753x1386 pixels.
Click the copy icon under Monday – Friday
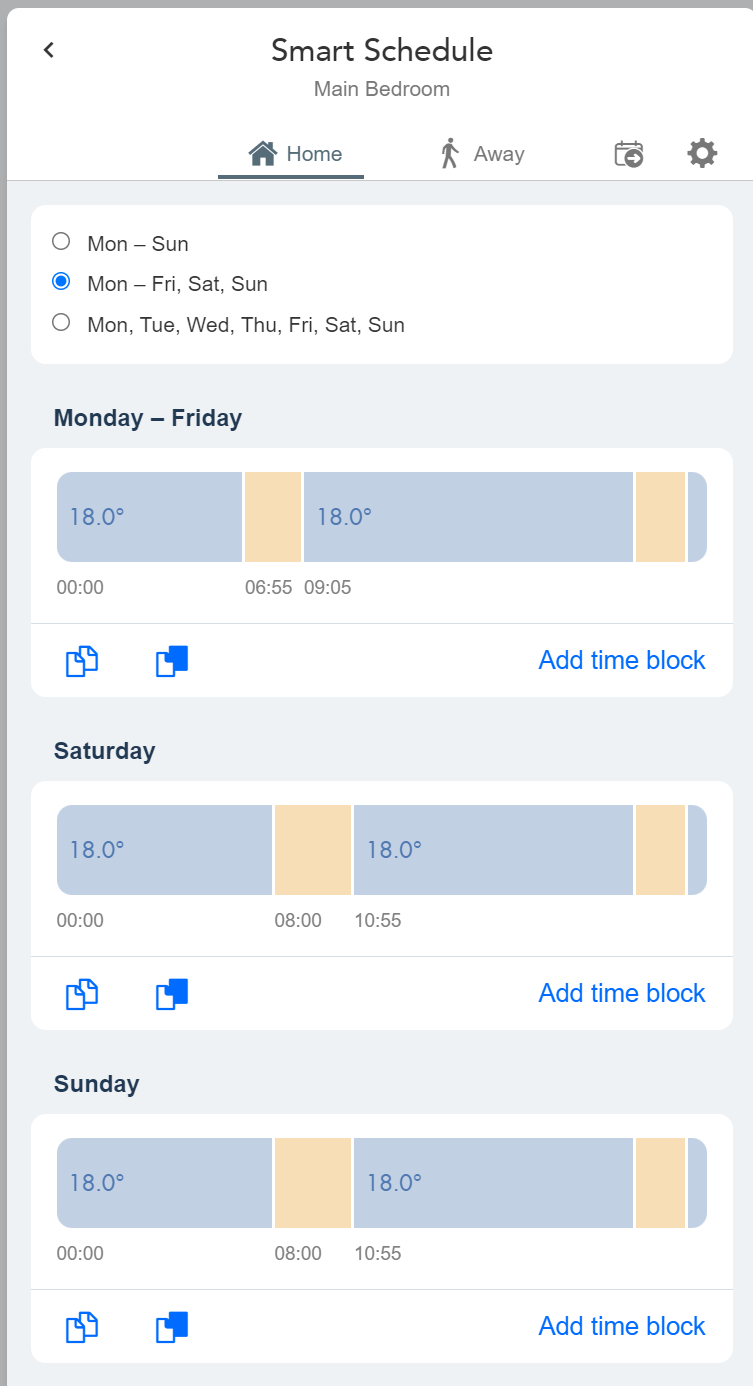pos(82,661)
